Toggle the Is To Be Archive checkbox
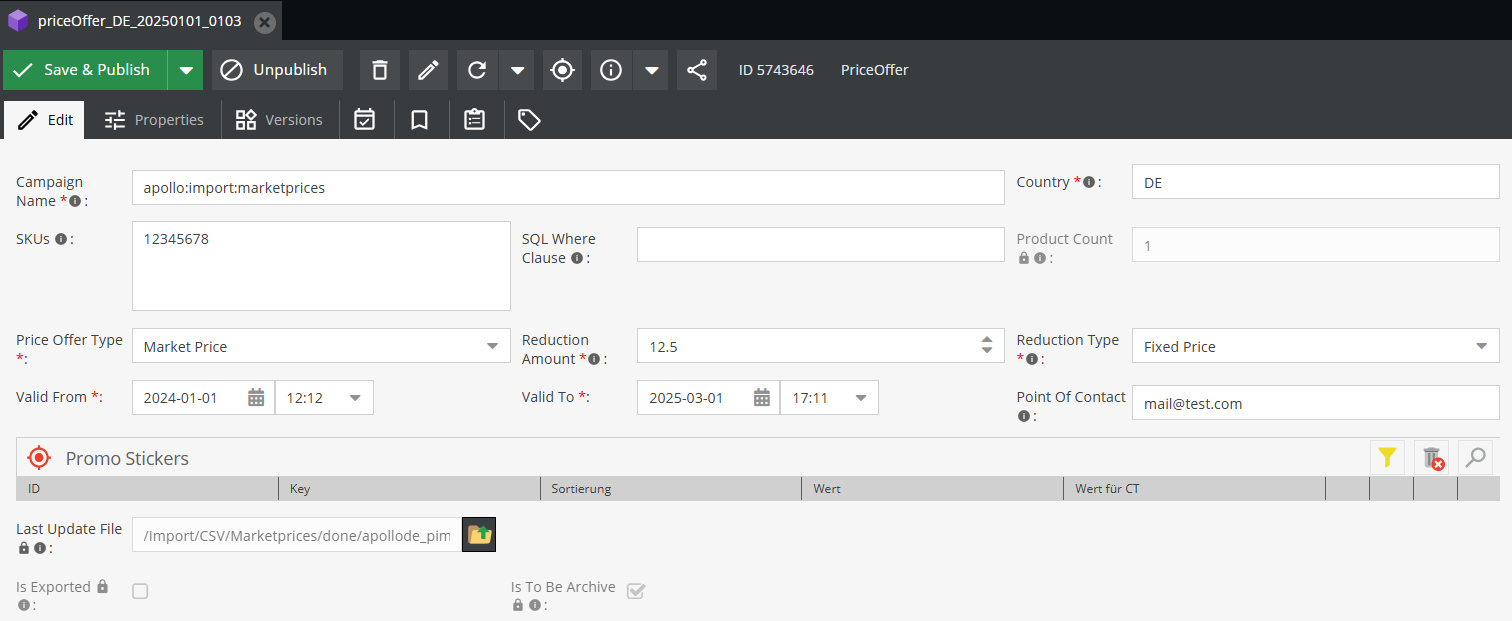 [635, 591]
